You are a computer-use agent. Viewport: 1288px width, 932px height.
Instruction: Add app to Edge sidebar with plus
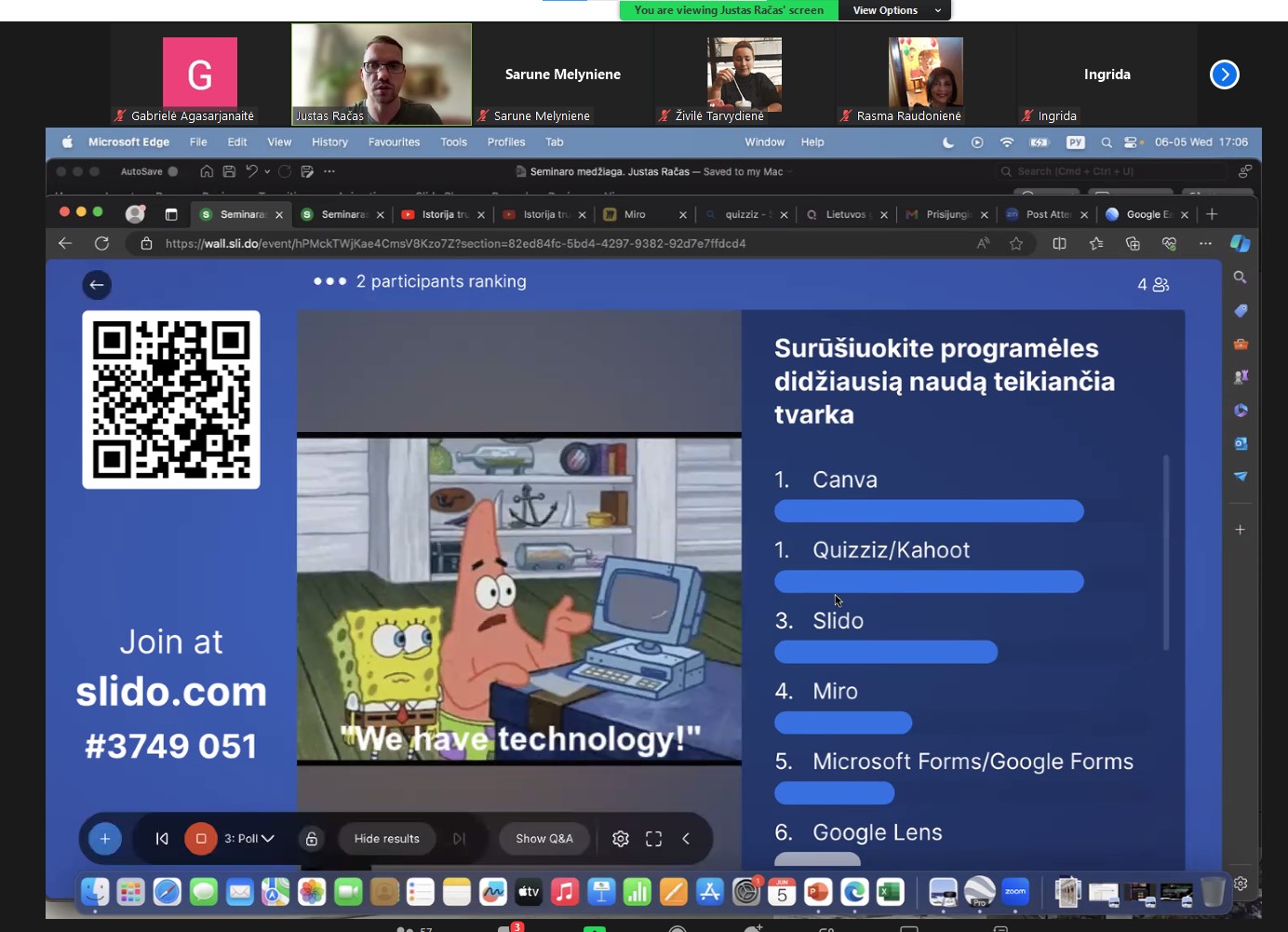(1240, 530)
